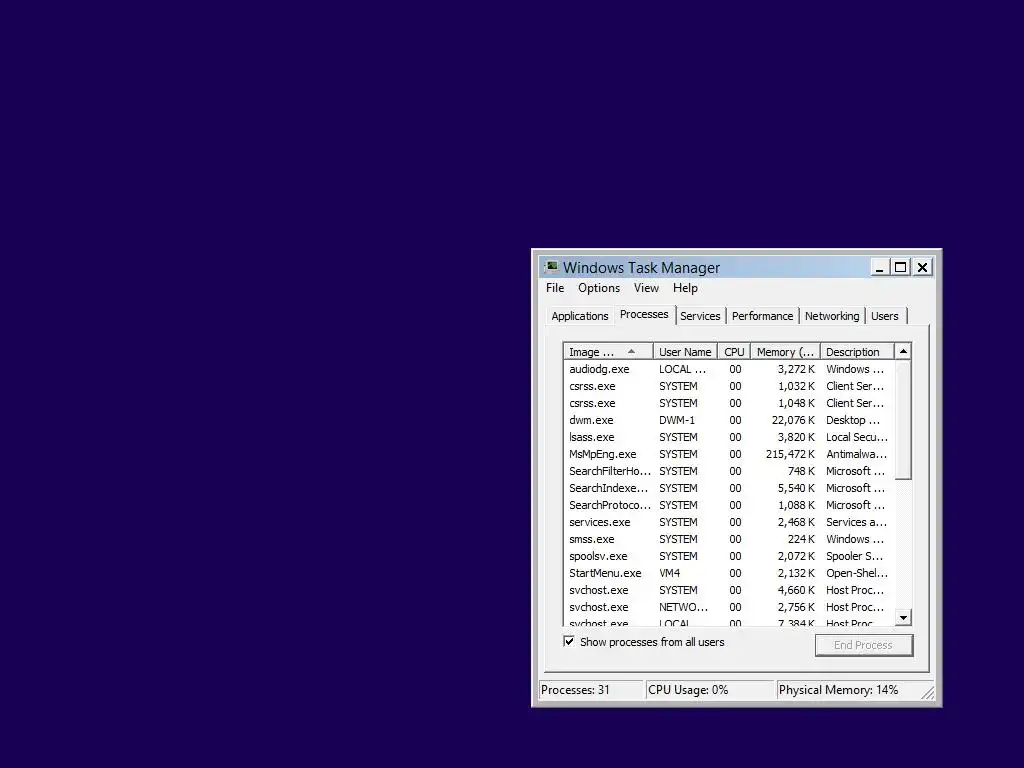
Task: Click the VM4 user name cell
Action: pyautogui.click(x=669, y=573)
